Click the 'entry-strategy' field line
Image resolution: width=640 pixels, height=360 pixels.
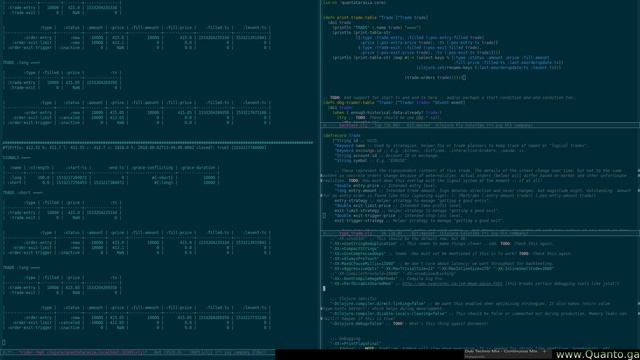(411, 201)
